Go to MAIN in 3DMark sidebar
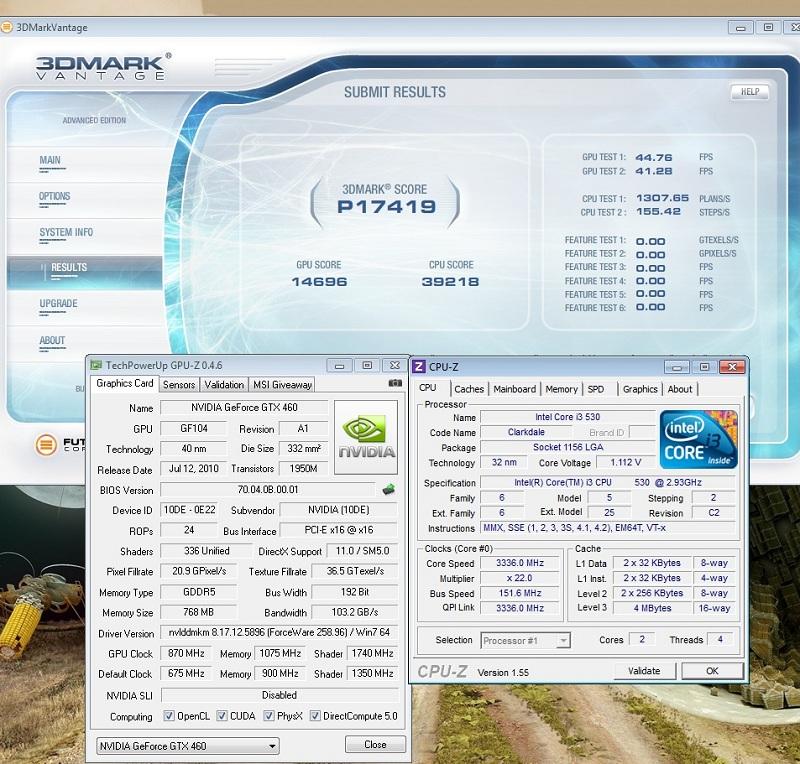Image resolution: width=800 pixels, height=764 pixels. coord(50,160)
